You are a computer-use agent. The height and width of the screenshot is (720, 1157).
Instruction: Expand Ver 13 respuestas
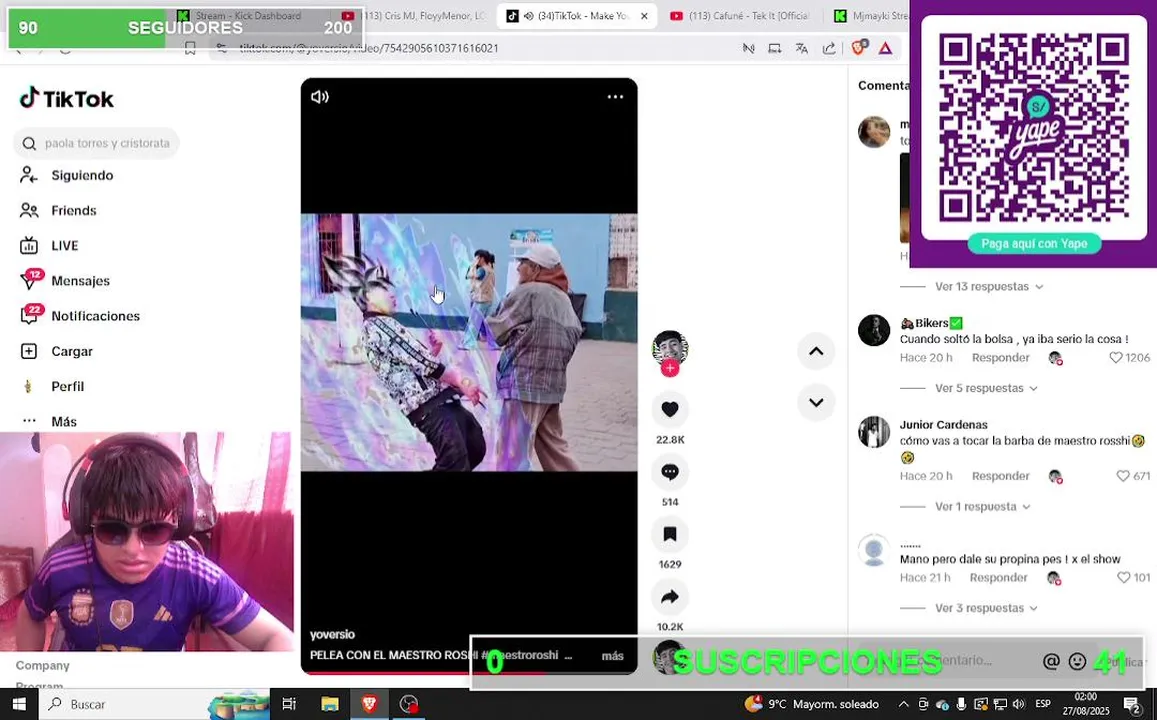[x=989, y=286]
